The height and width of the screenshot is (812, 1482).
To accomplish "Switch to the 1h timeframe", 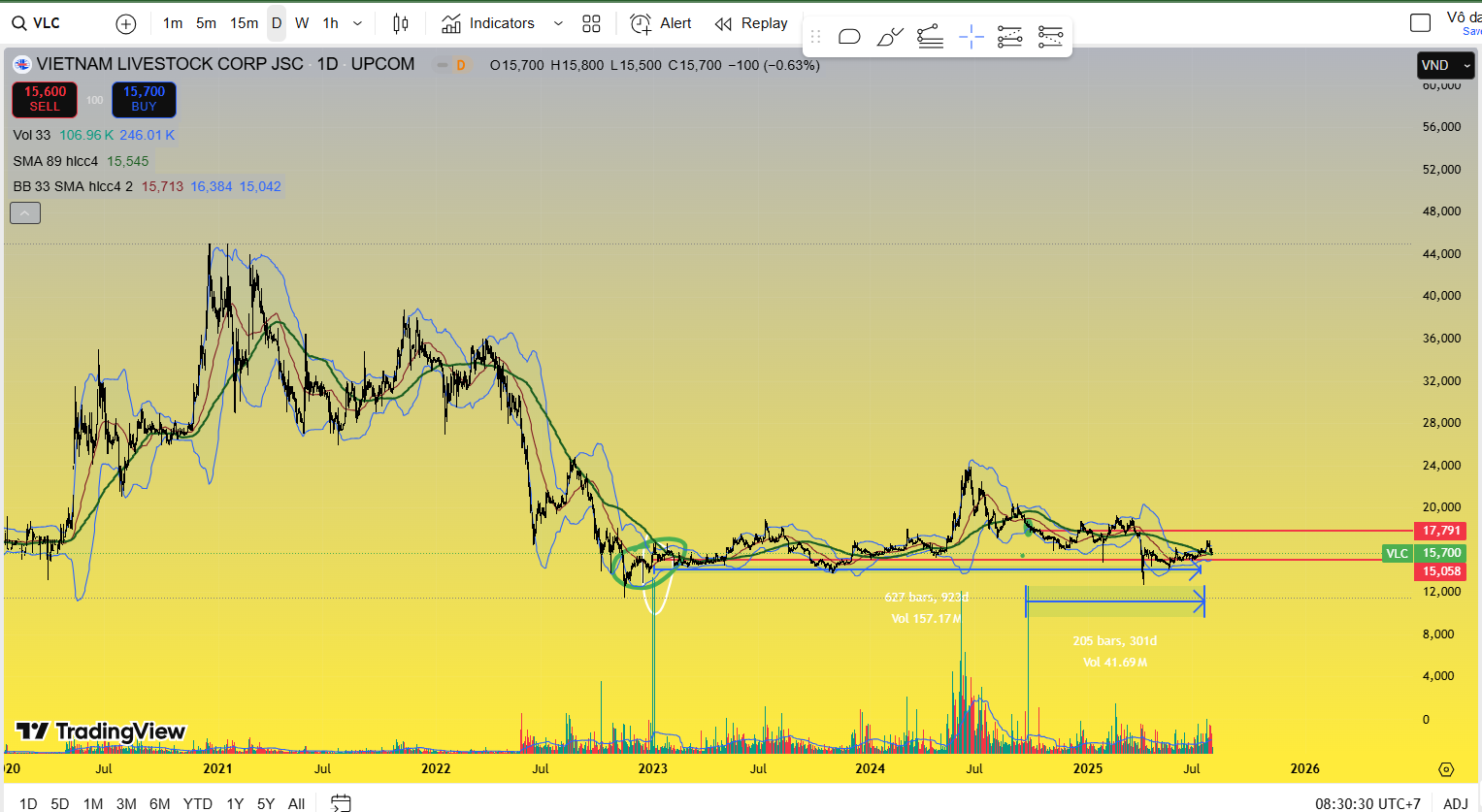I will [331, 23].
